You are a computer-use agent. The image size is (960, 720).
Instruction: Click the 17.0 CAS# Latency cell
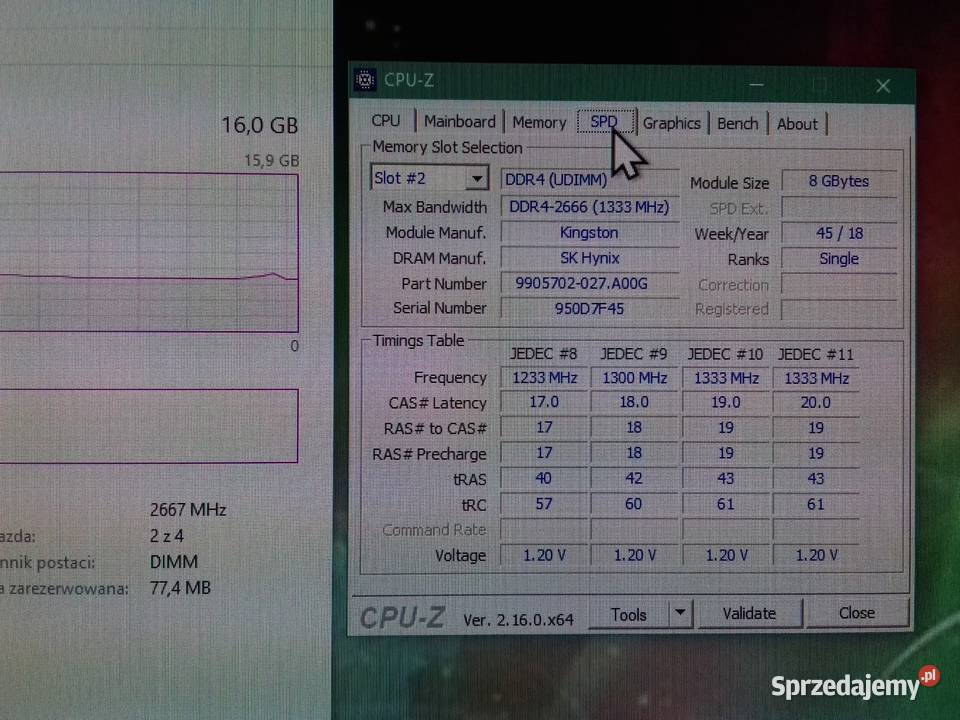click(x=544, y=402)
